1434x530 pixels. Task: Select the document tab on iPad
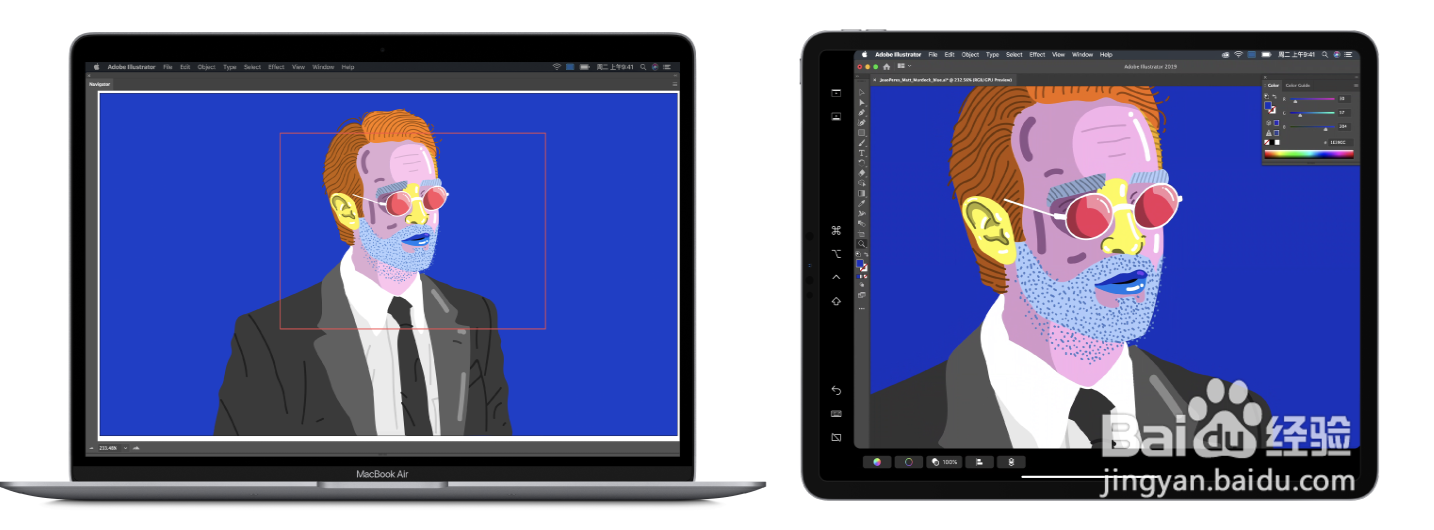pyautogui.click(x=943, y=79)
